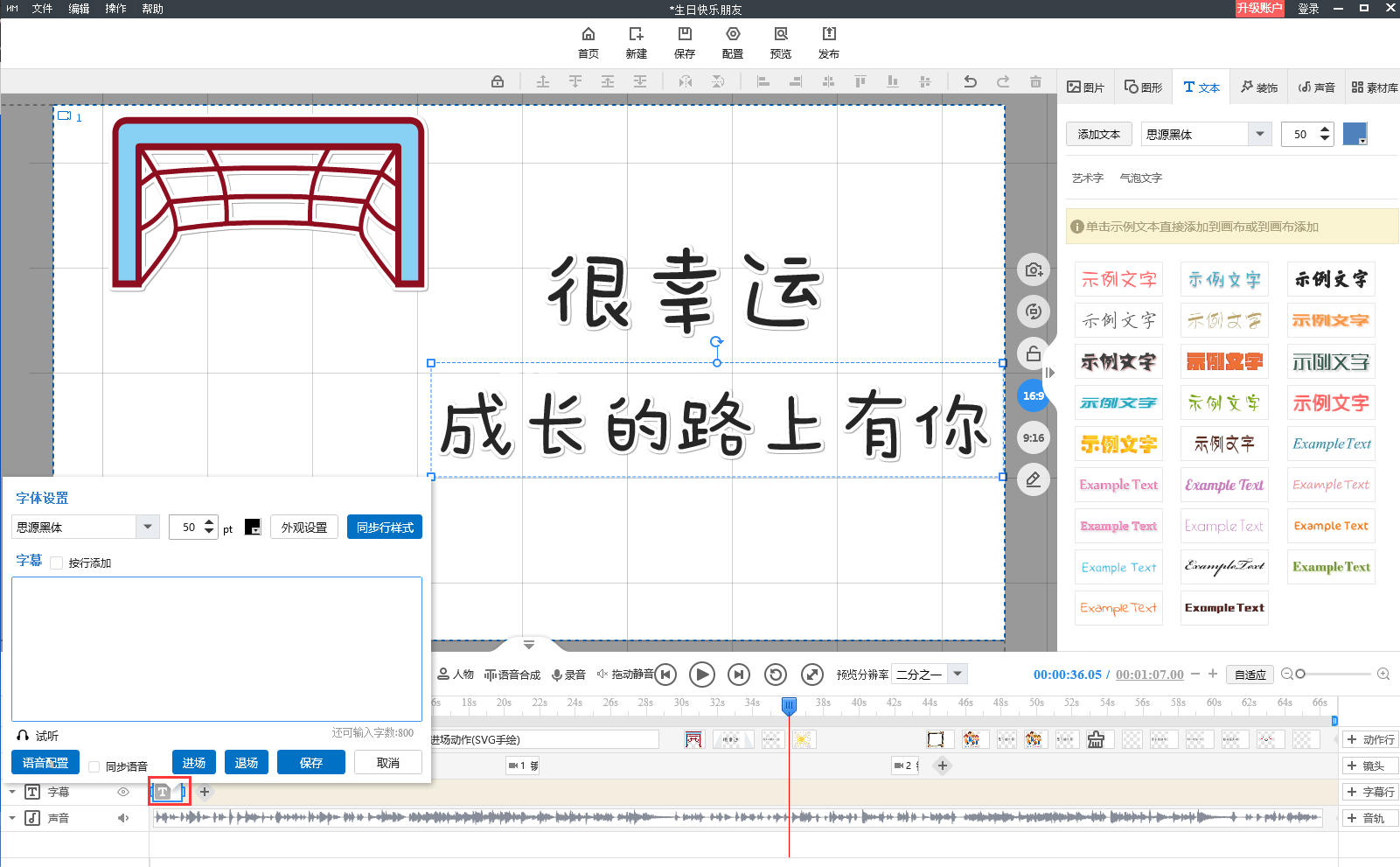1400x867 pixels.
Task: Click the 添加文本 button
Action: pos(1099,134)
